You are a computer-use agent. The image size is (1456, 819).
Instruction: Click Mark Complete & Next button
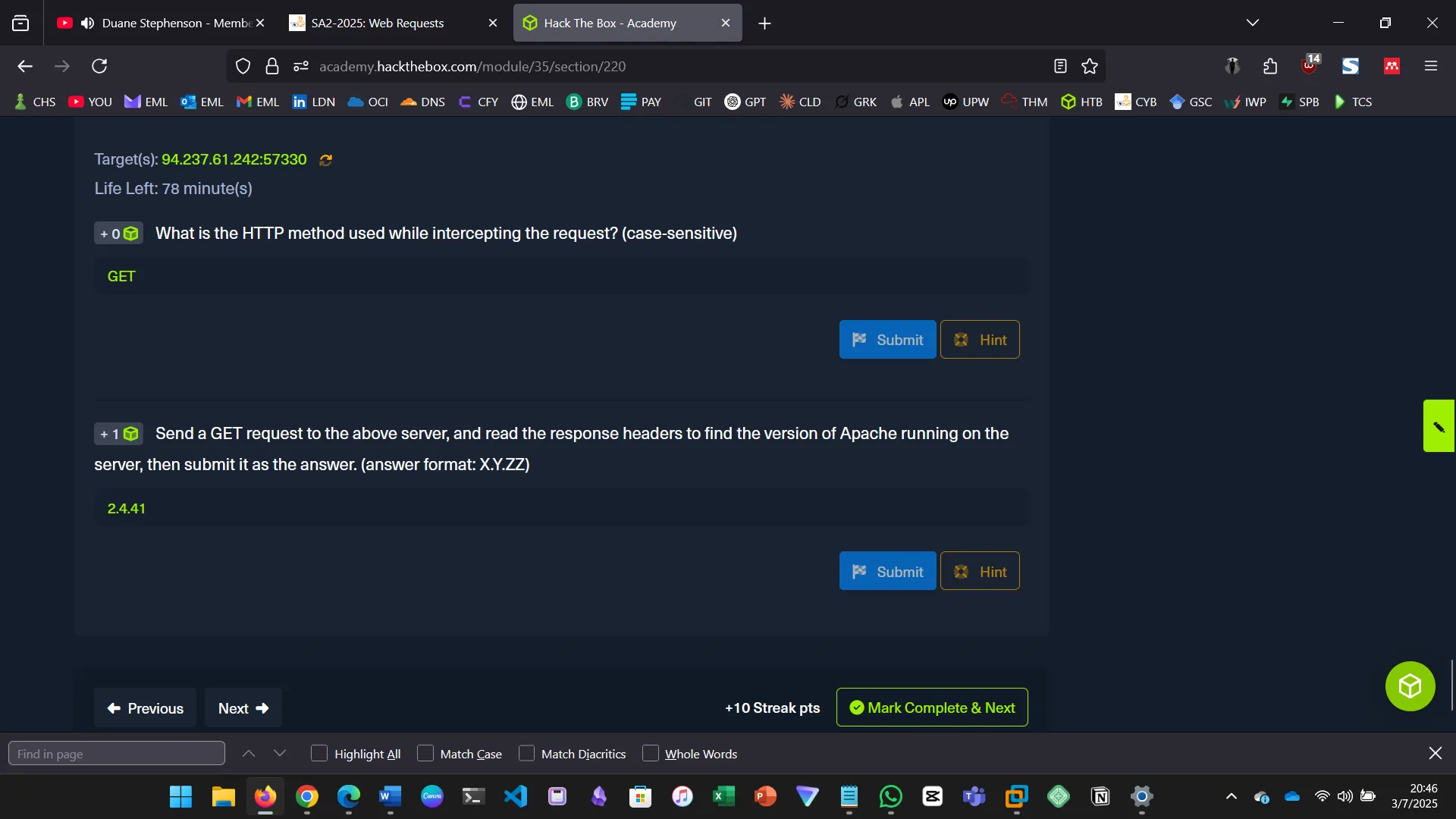931,708
